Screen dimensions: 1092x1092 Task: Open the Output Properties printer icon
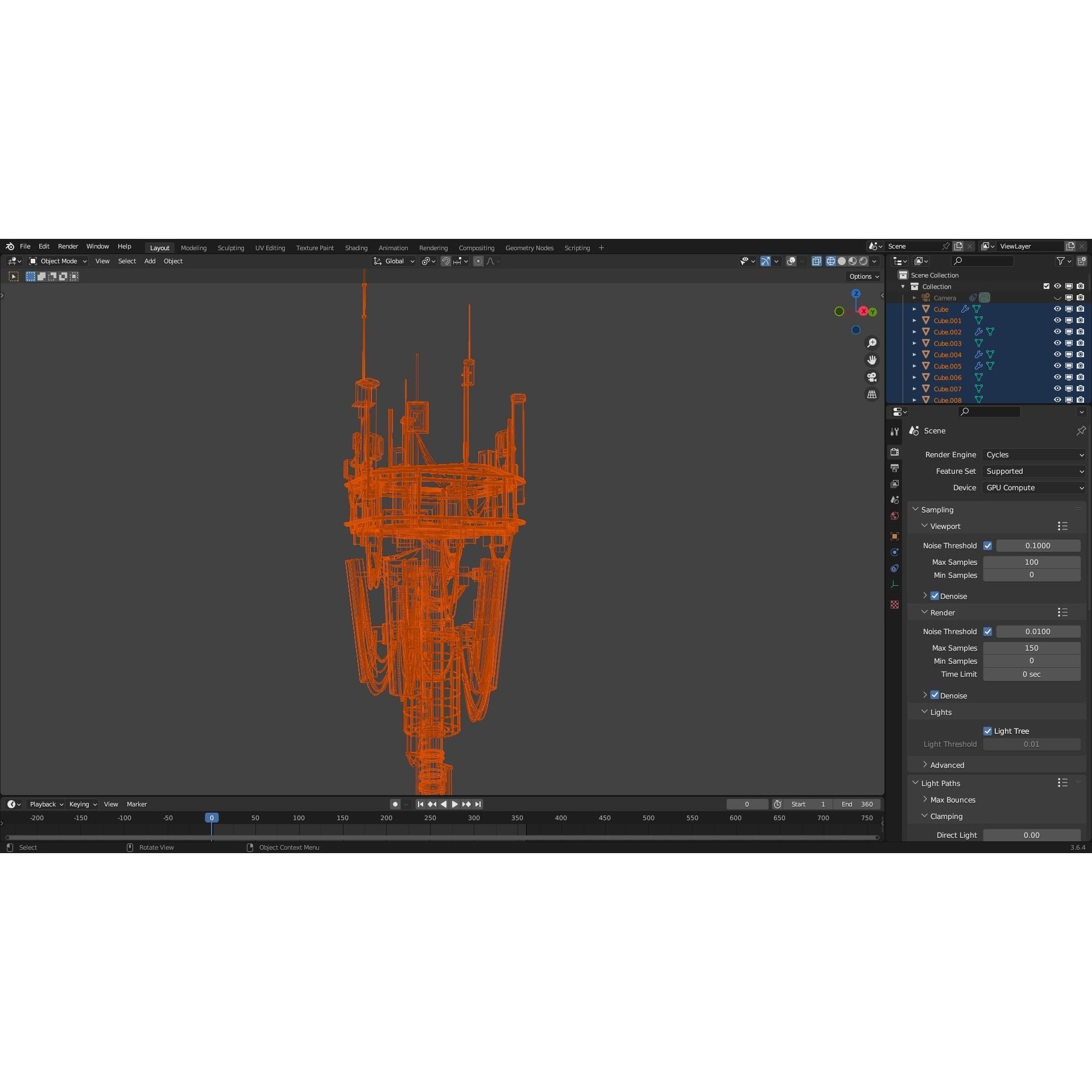tap(895, 468)
